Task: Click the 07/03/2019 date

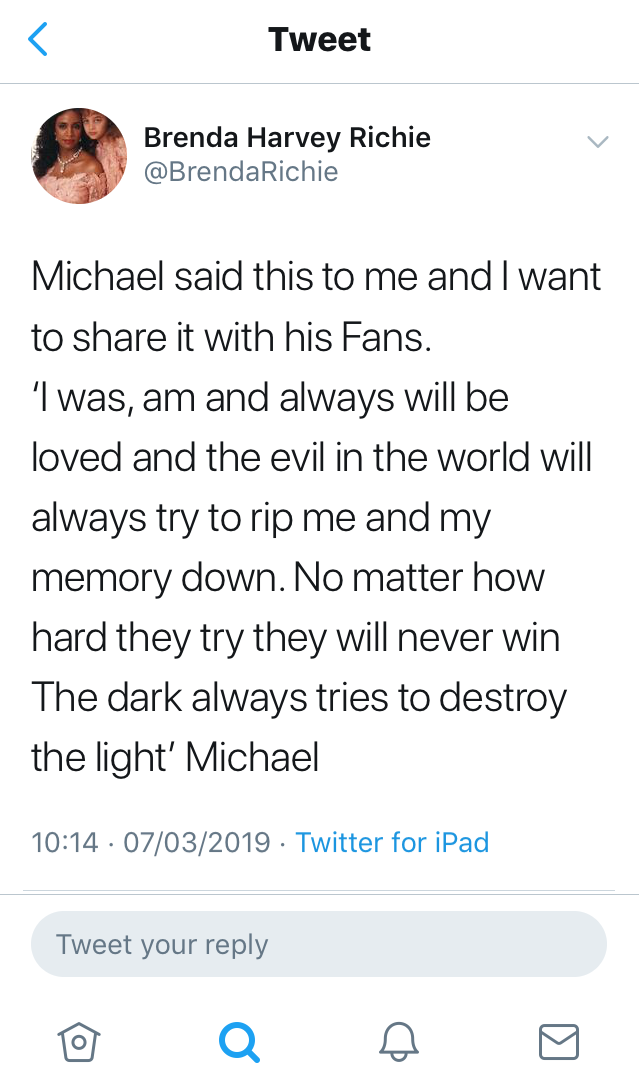Action: pos(196,842)
